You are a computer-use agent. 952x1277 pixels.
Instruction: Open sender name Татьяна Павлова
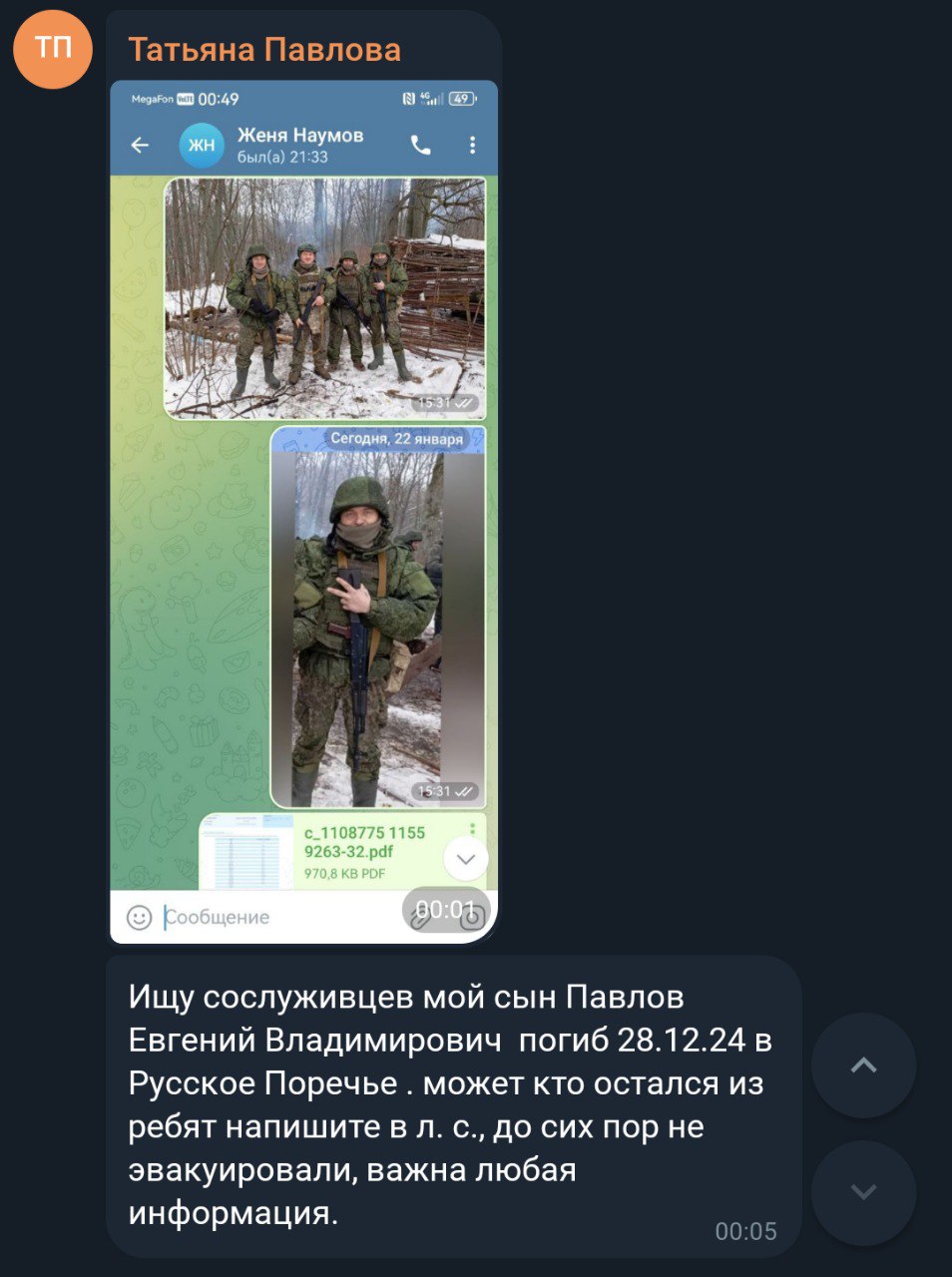(x=264, y=50)
